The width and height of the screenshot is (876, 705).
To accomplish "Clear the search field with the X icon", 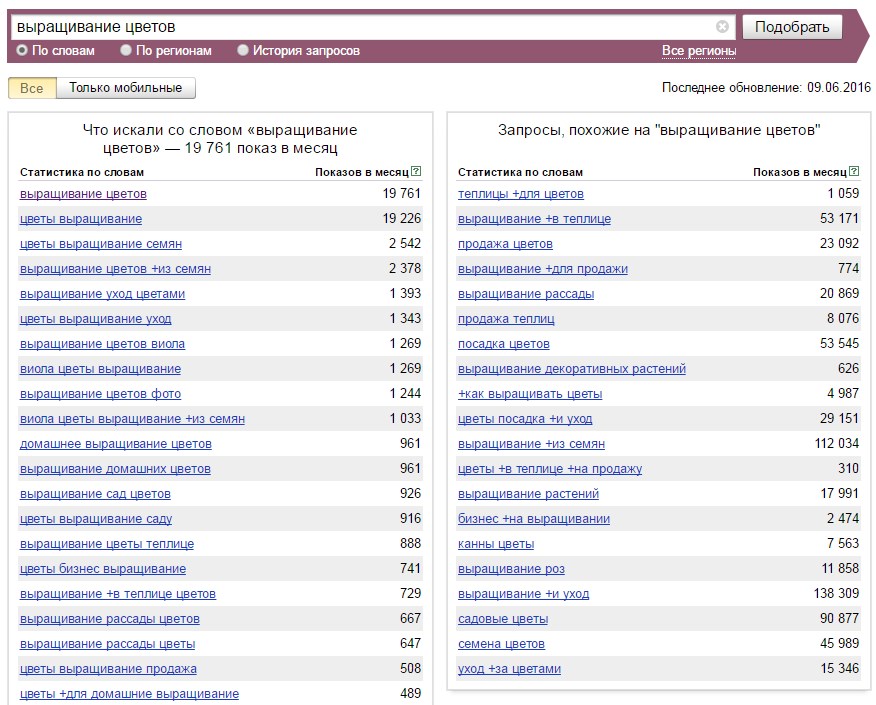I will pos(722,27).
